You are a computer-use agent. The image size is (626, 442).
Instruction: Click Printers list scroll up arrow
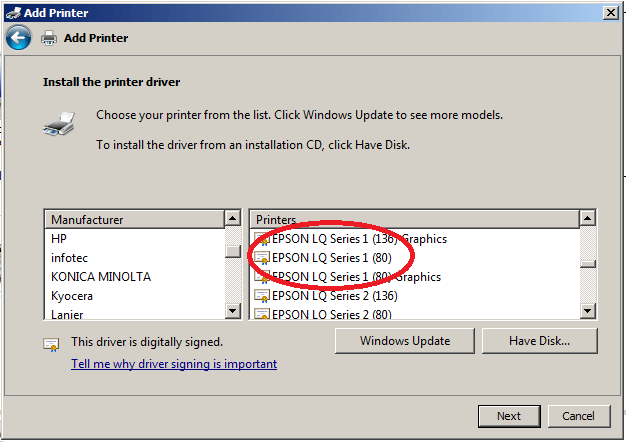588,218
